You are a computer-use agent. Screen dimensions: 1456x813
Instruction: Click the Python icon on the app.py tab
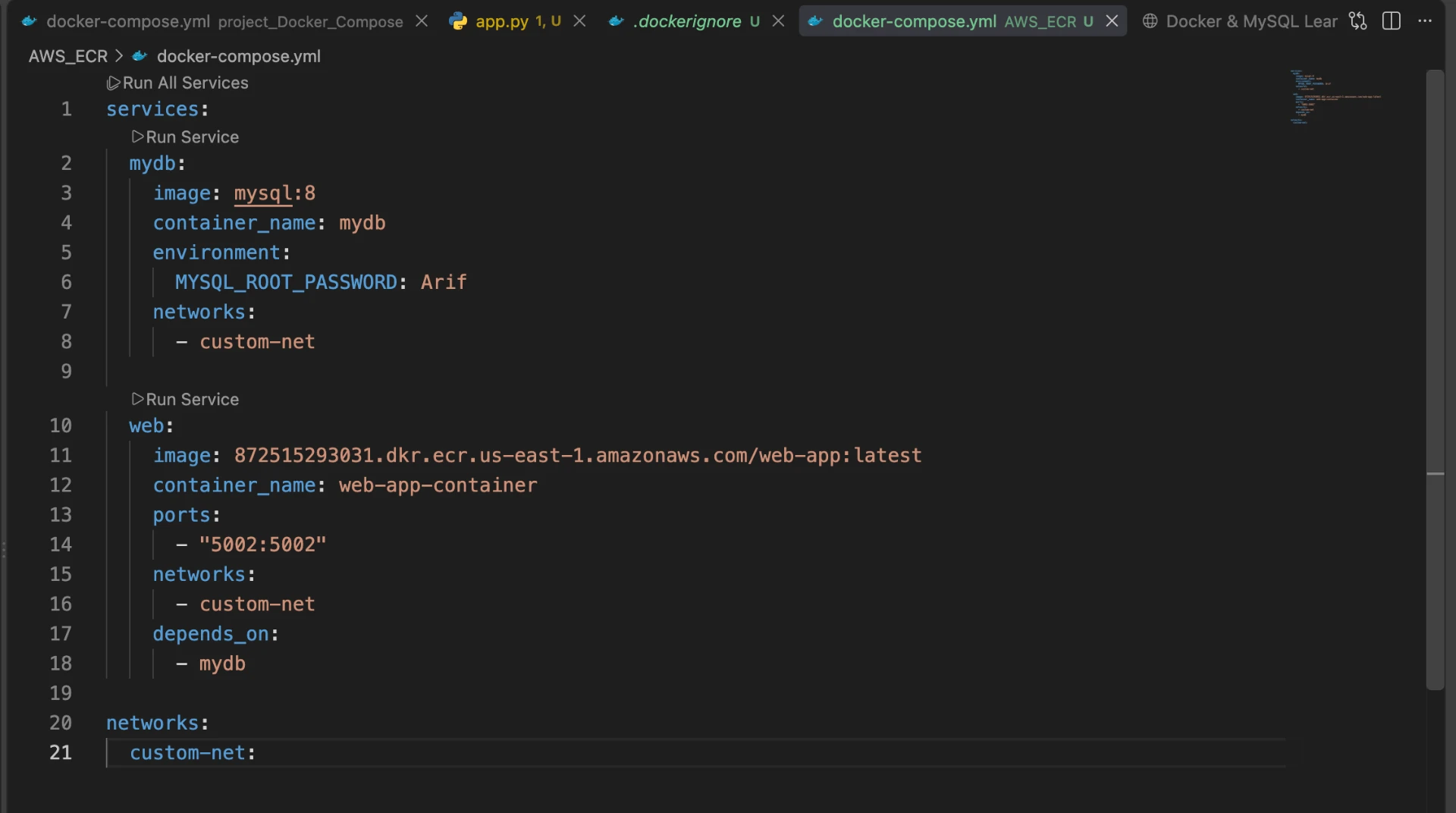click(x=458, y=21)
